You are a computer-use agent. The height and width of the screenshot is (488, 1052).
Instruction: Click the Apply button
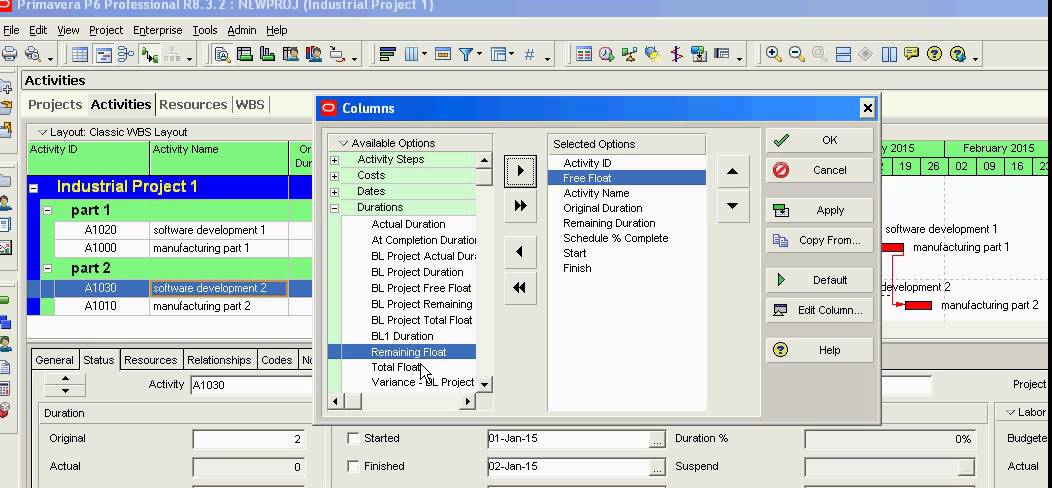point(819,210)
